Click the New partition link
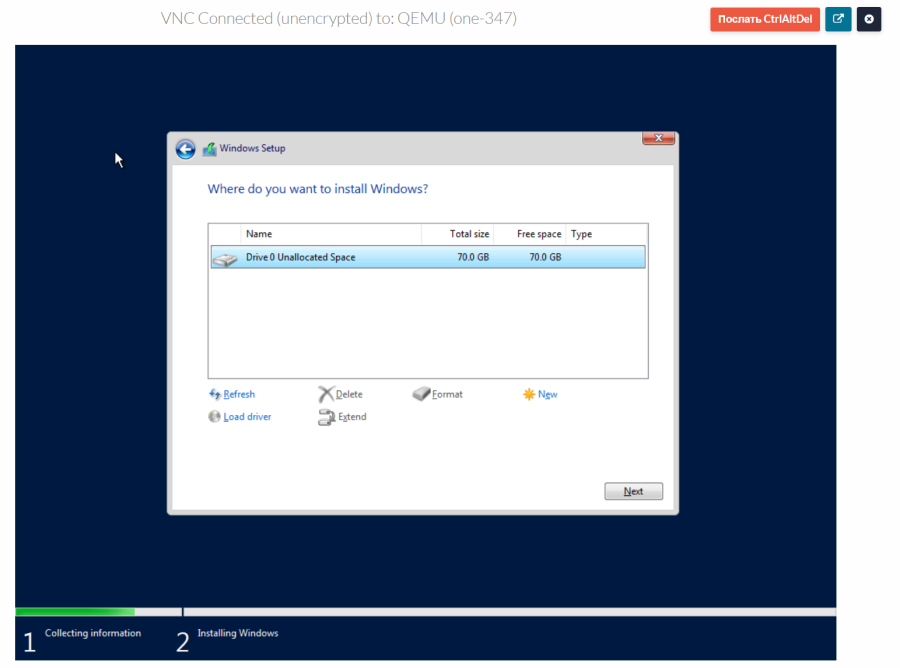The image size is (900, 668). [548, 394]
